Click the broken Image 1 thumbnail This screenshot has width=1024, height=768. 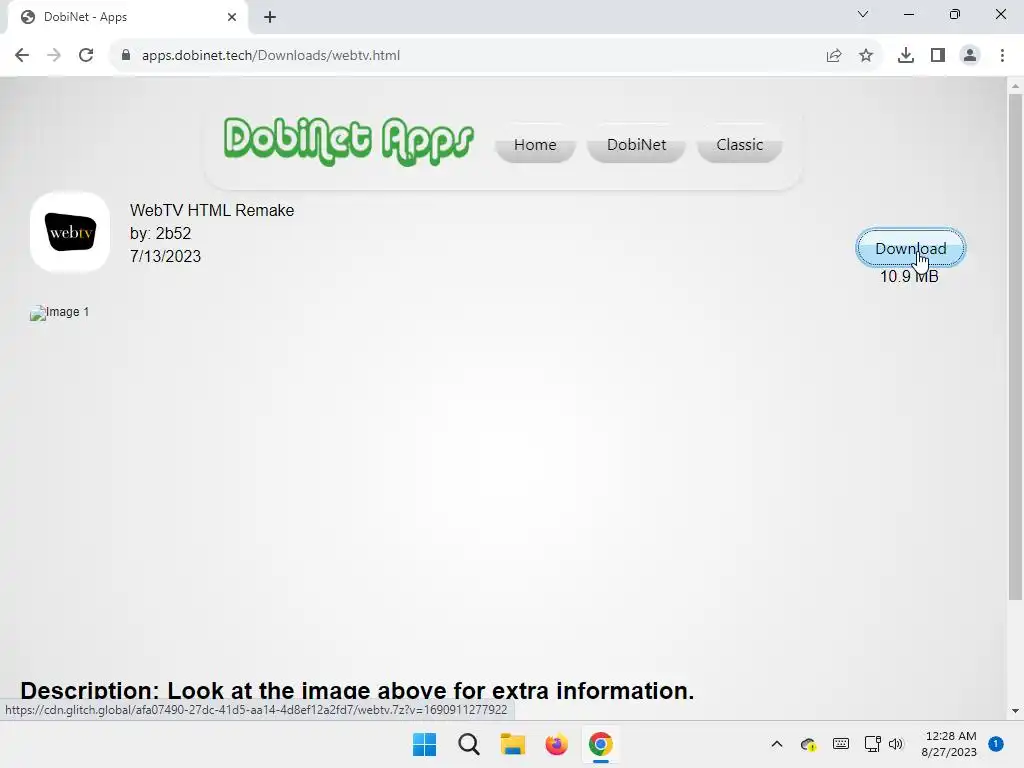pyautogui.click(x=59, y=312)
